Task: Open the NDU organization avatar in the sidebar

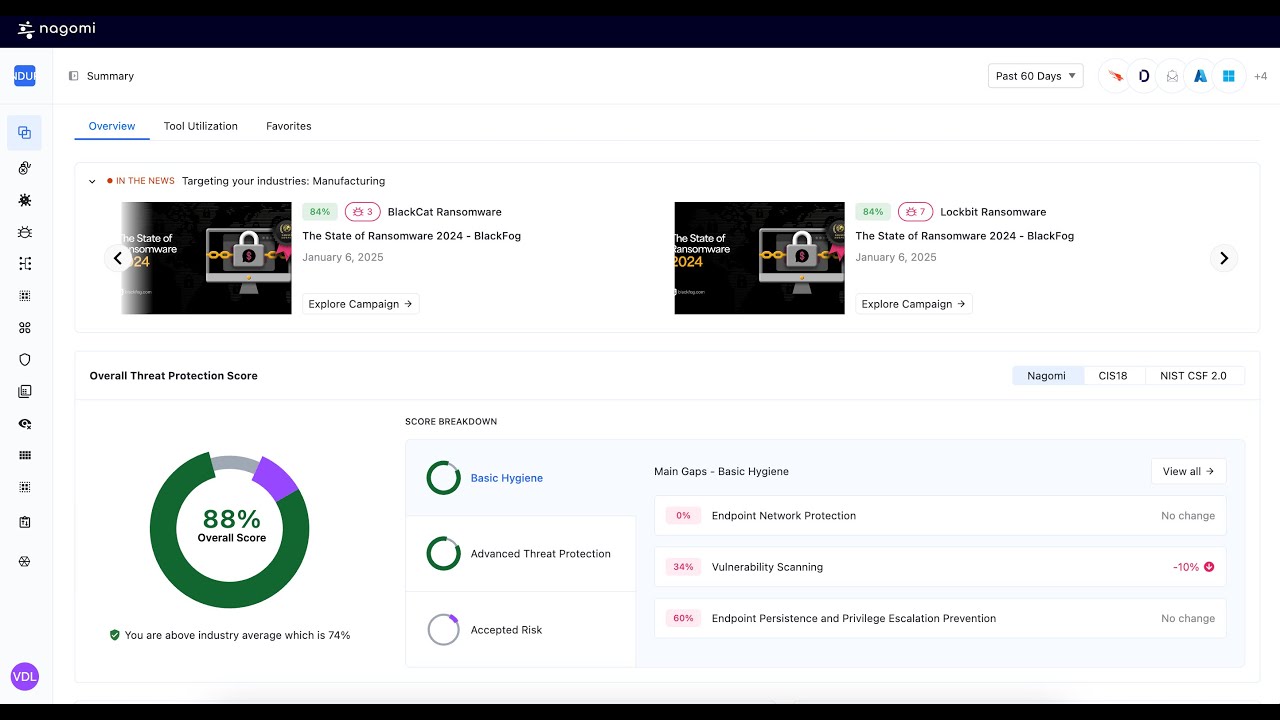Action: click(25, 76)
